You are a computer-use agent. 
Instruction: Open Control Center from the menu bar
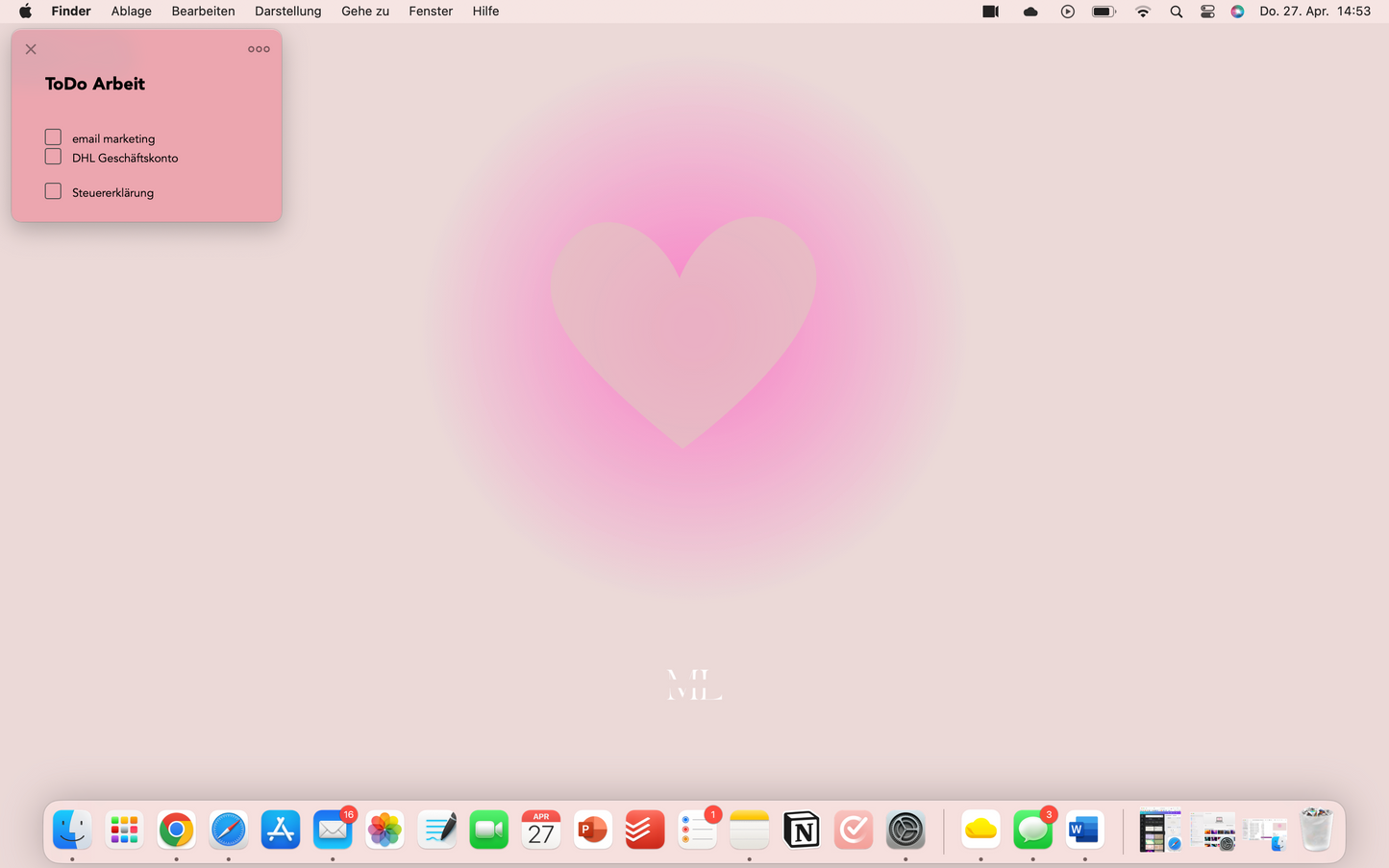pyautogui.click(x=1207, y=12)
